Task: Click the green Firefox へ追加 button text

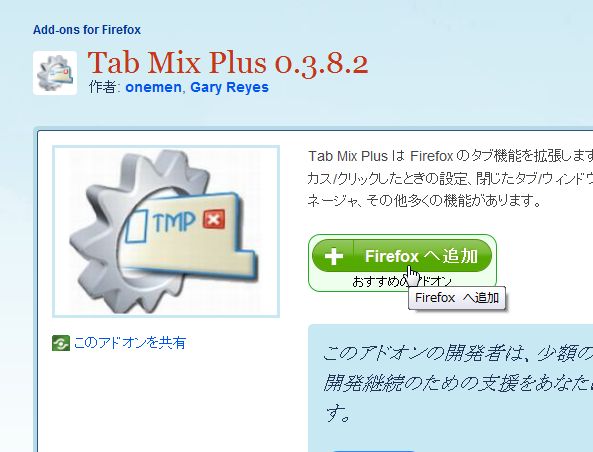Action: pyautogui.click(x=421, y=256)
